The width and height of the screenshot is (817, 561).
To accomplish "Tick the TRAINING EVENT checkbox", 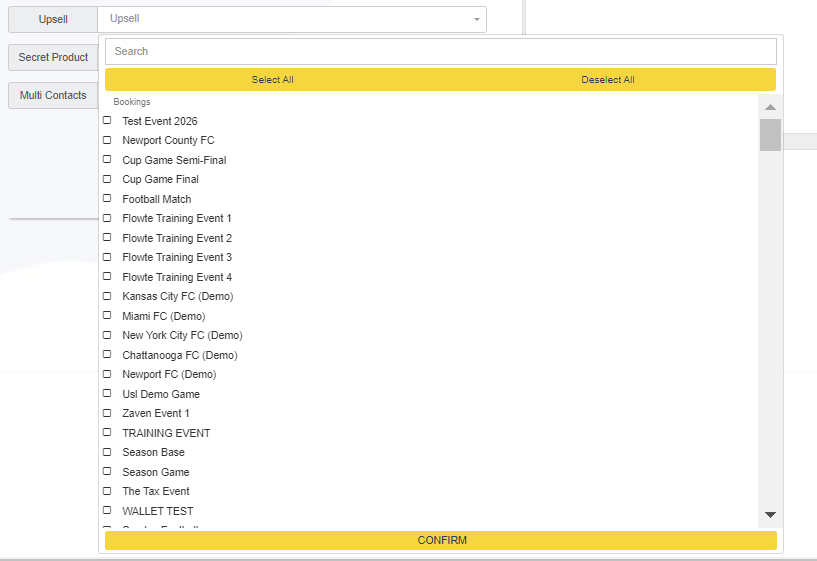I will (x=107, y=432).
